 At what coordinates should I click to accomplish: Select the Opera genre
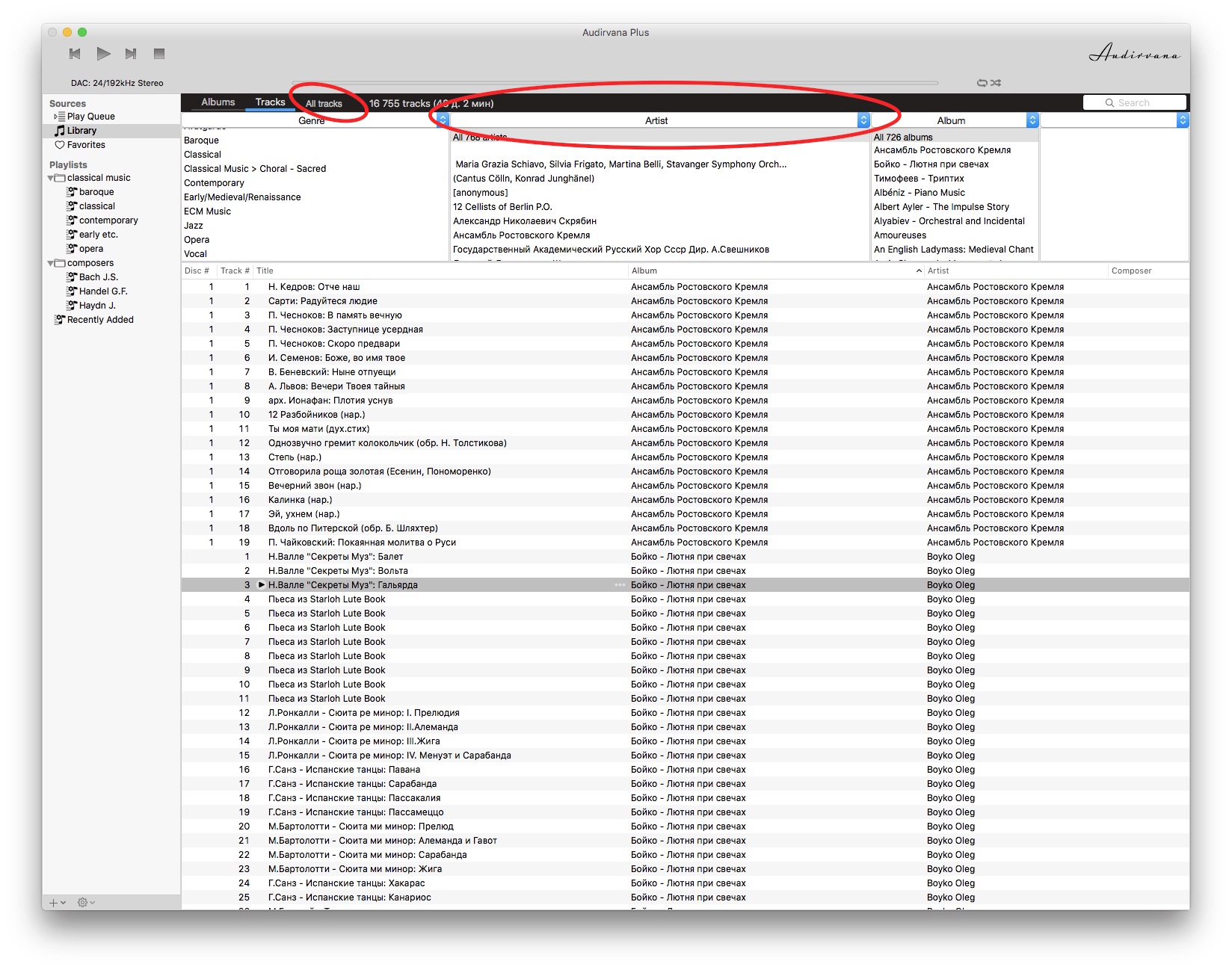tap(197, 240)
